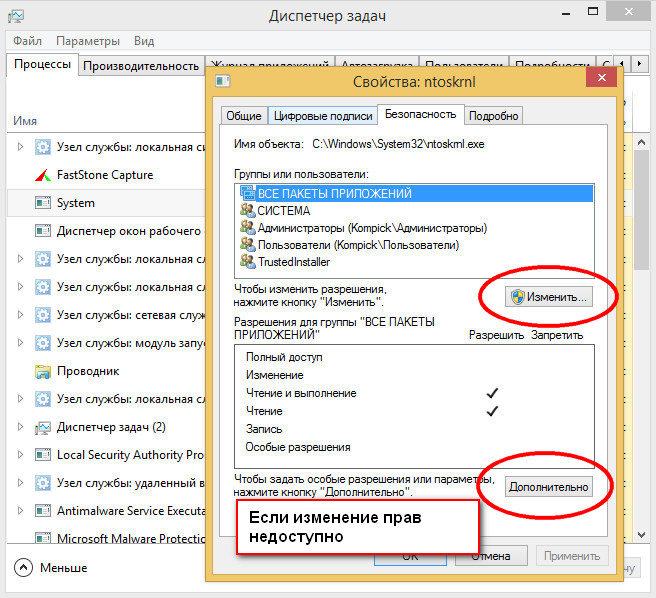656x598 pixels.
Task: Click the FastStone Capture icon
Action: pos(43,175)
